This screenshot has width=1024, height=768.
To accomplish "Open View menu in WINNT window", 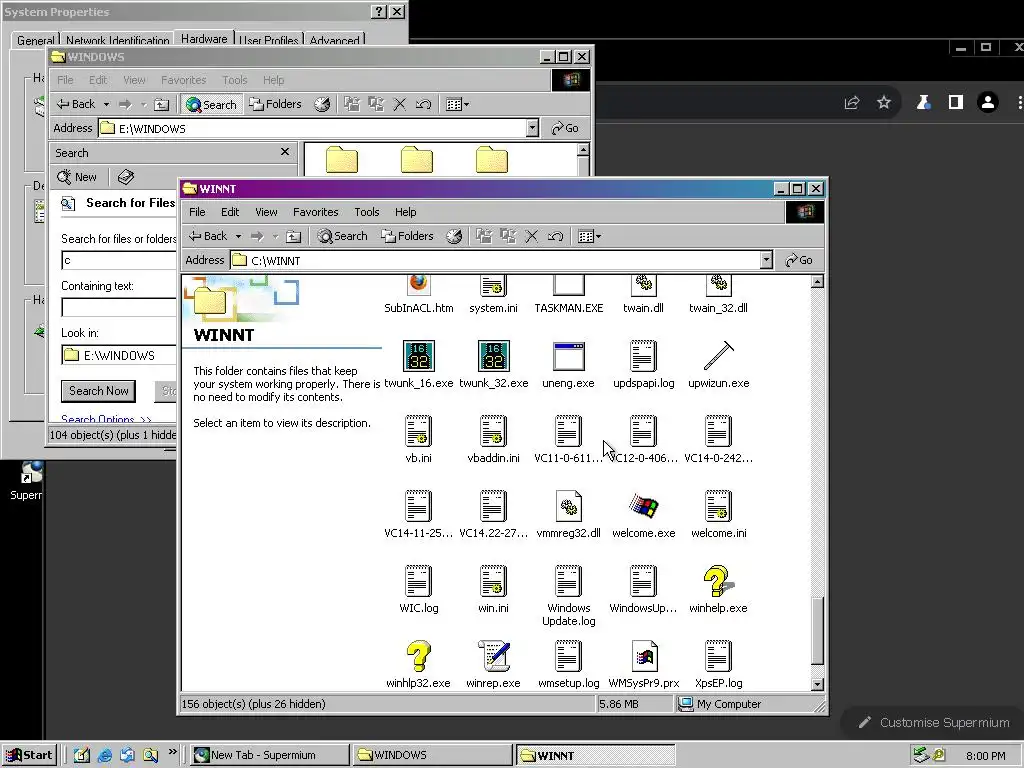I will point(266,212).
